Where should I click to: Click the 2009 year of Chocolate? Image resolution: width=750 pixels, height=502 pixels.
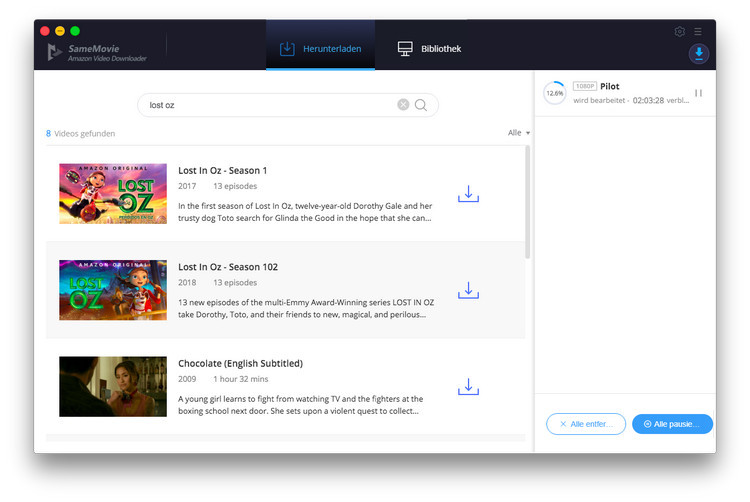coord(187,379)
